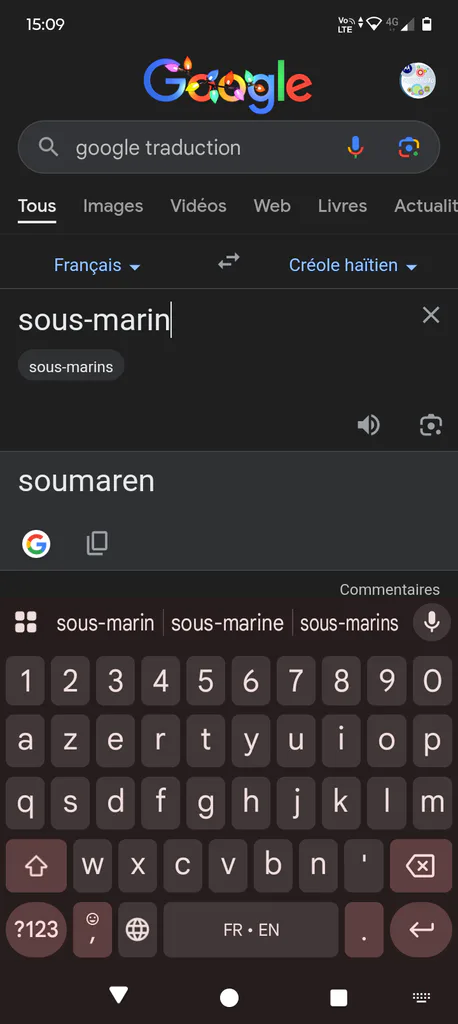
Task: Open camera translate icon
Action: [x=431, y=425]
